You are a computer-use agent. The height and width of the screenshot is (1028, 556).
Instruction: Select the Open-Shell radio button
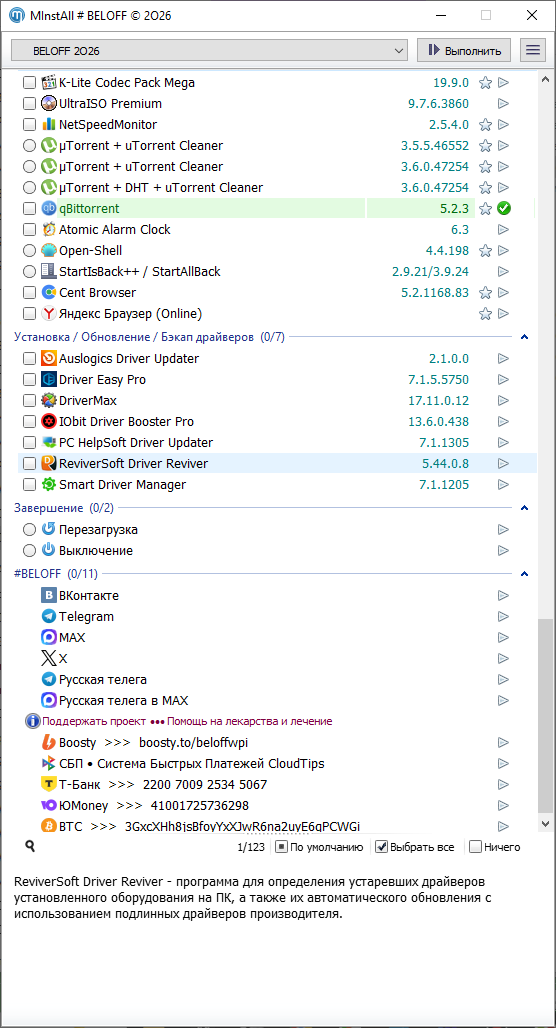(30, 250)
